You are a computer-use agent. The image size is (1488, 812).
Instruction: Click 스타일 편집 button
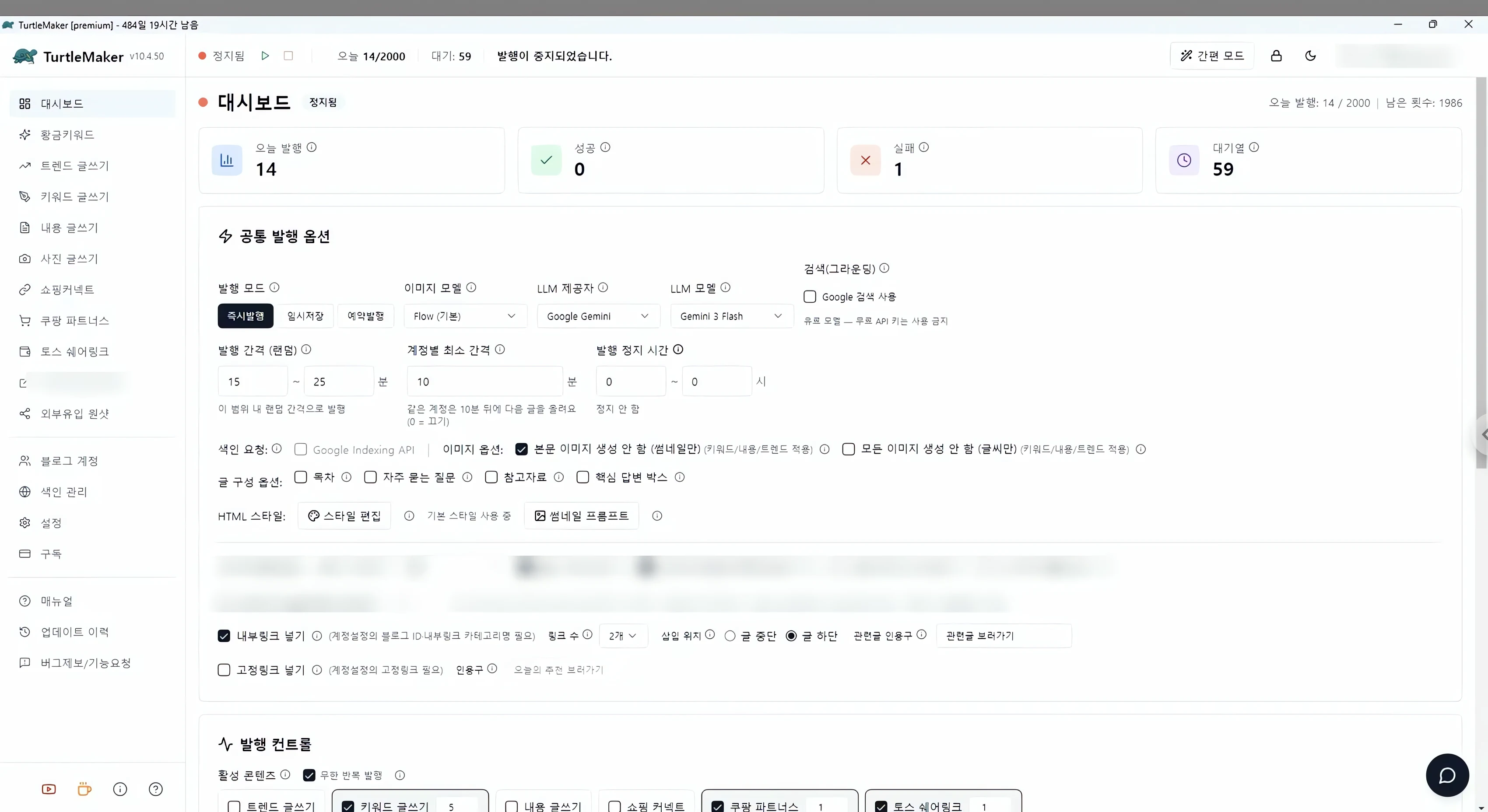344,516
